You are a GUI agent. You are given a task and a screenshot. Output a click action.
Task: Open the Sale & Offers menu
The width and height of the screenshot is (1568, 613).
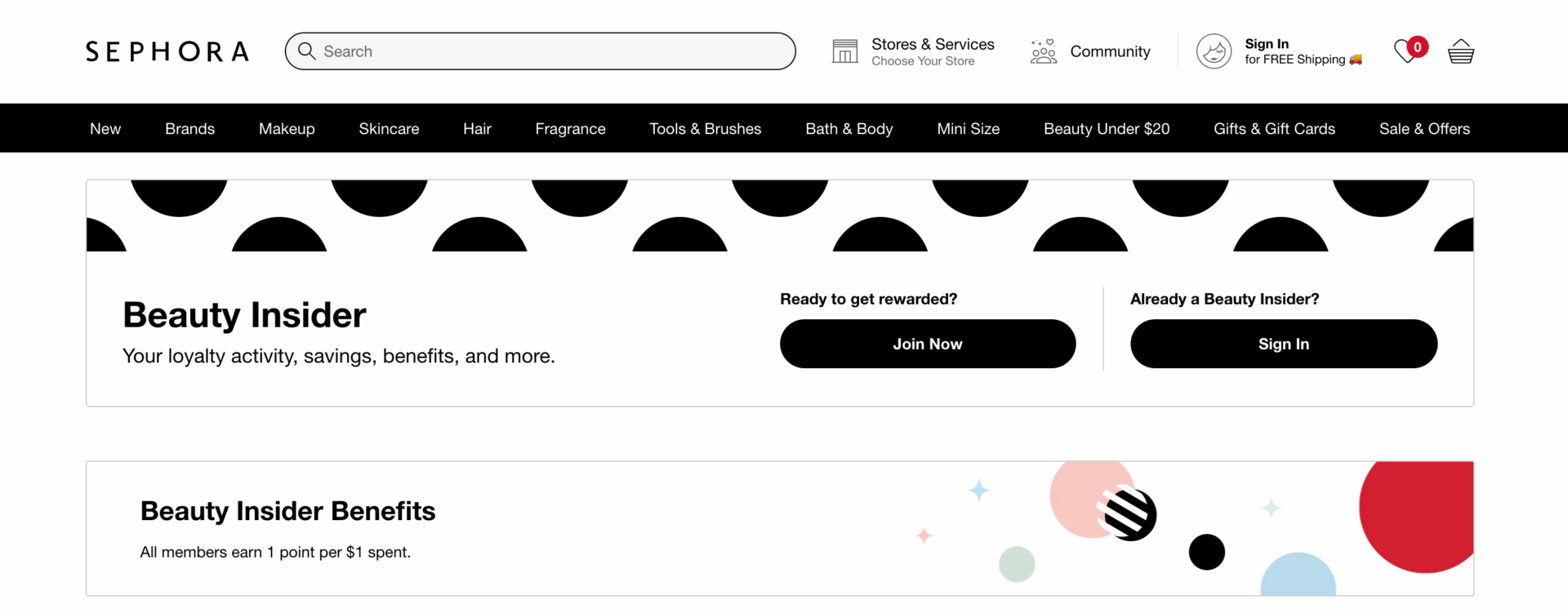tap(1425, 128)
